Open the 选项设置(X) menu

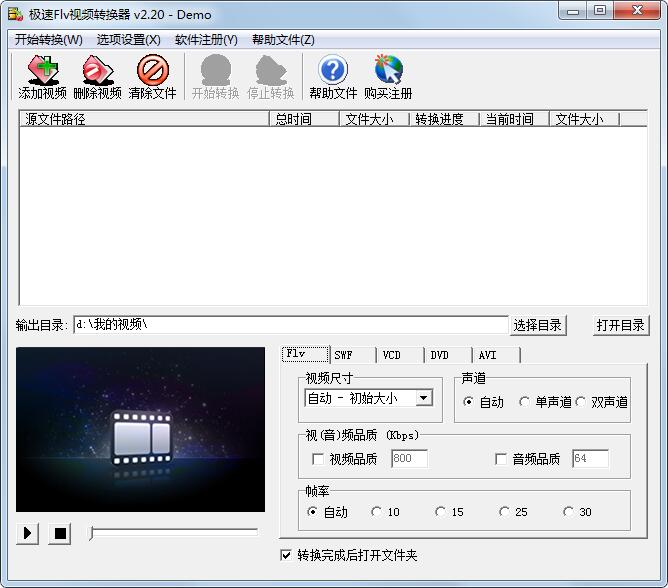click(x=129, y=40)
